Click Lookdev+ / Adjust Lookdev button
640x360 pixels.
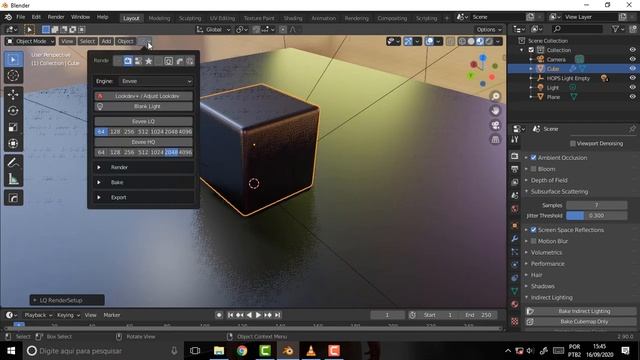[x=143, y=96]
